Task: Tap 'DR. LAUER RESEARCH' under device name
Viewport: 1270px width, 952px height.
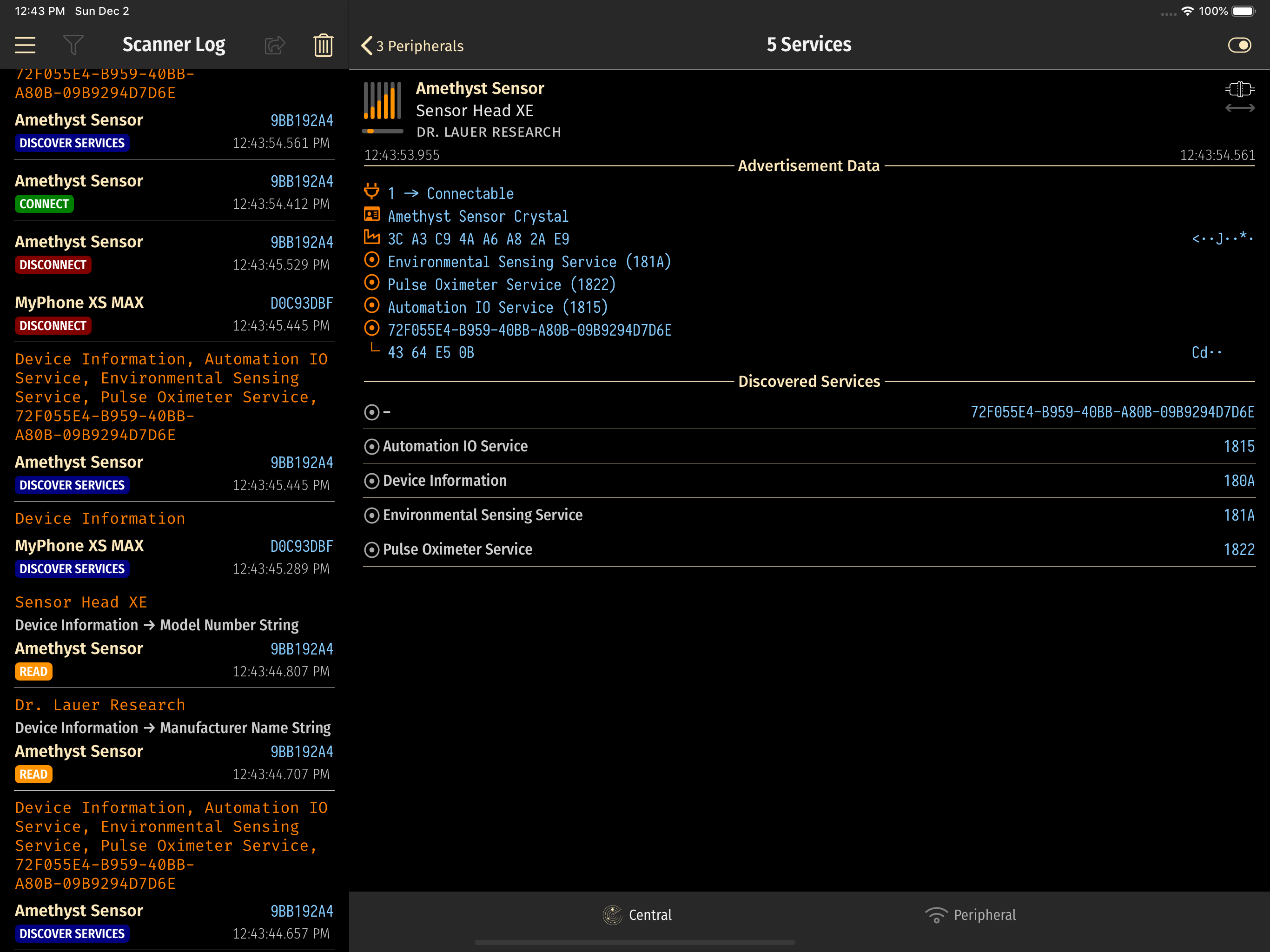Action: [489, 132]
